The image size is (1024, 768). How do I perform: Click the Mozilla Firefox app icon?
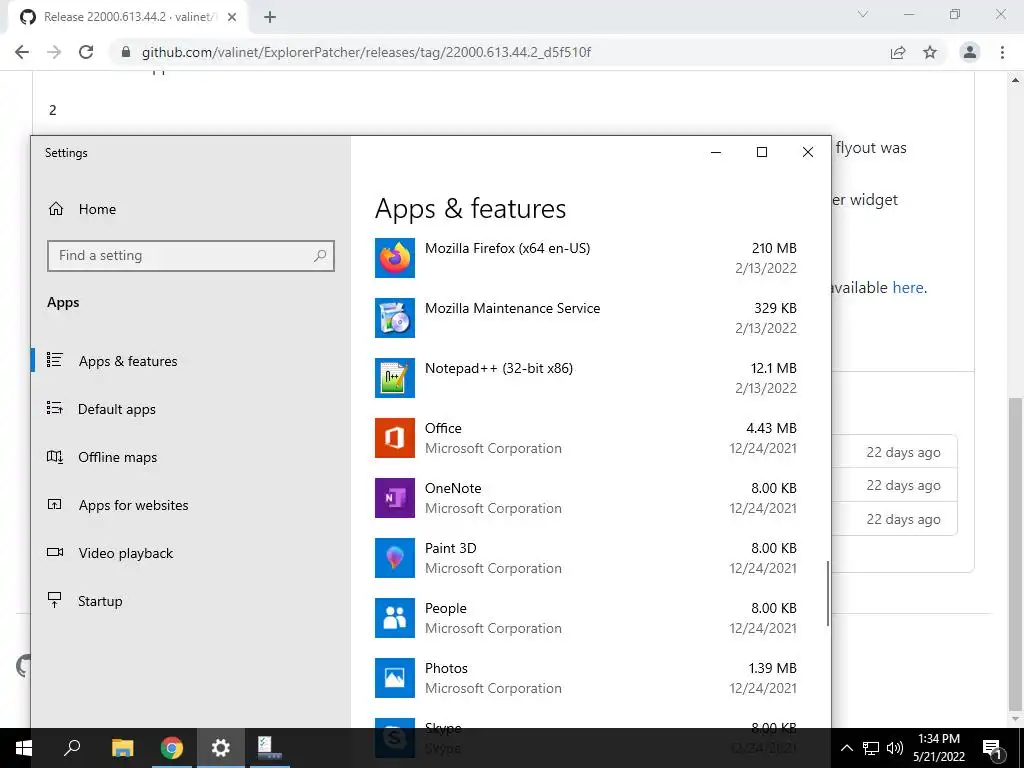coord(394,258)
